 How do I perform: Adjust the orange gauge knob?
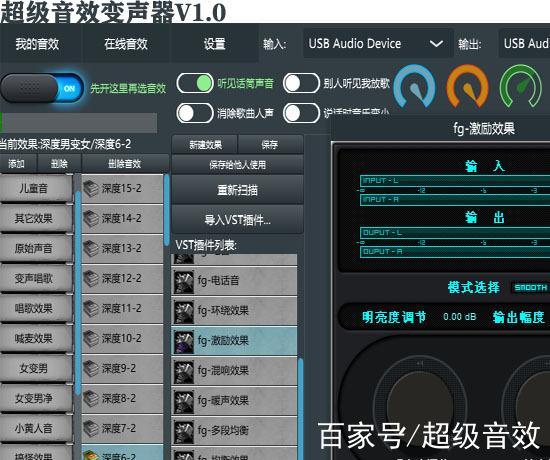468,87
